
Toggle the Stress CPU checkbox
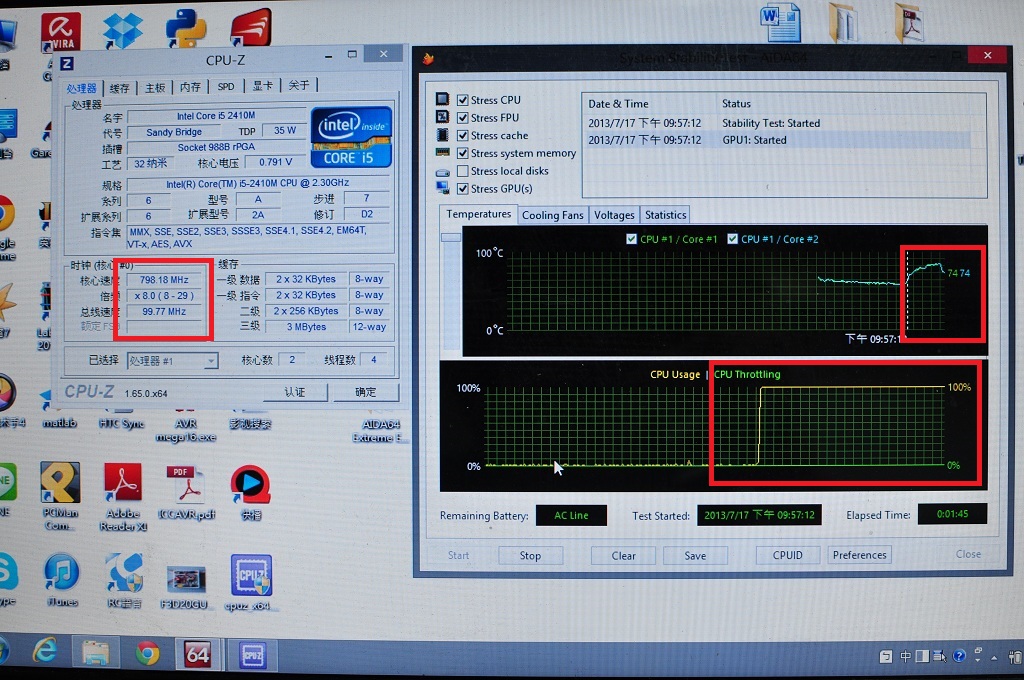[463, 100]
